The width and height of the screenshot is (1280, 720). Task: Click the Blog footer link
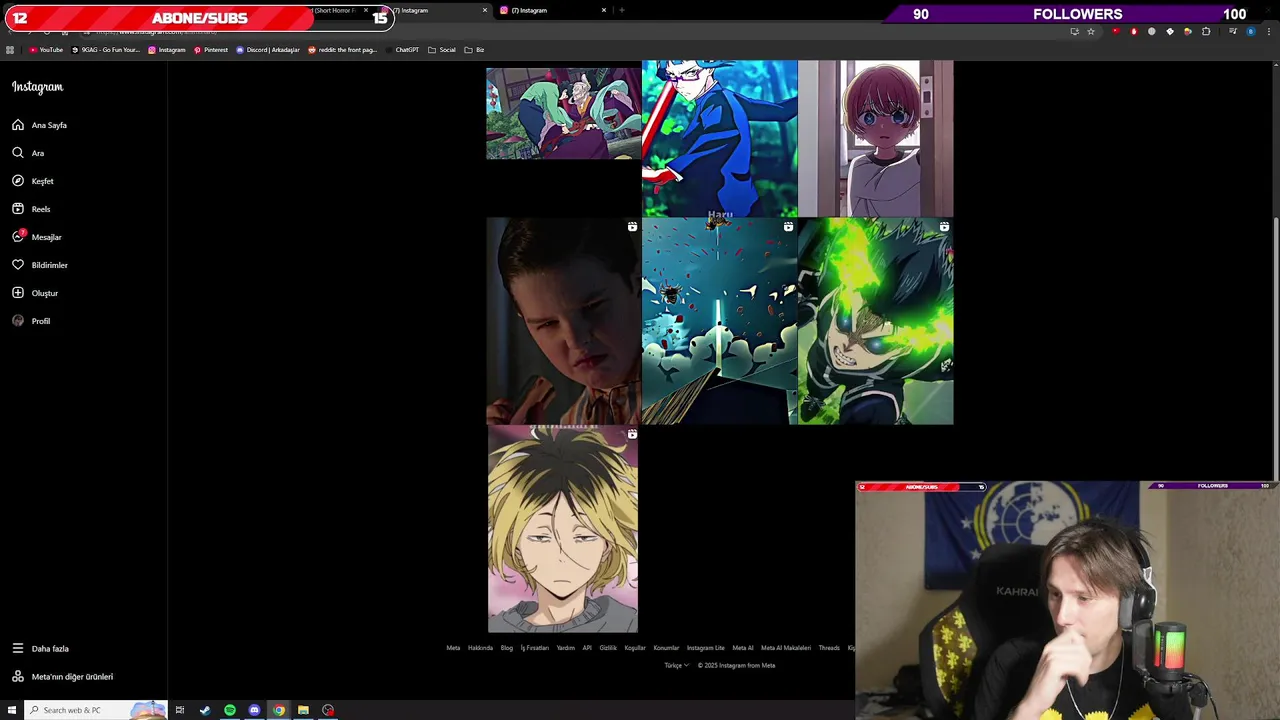point(507,648)
